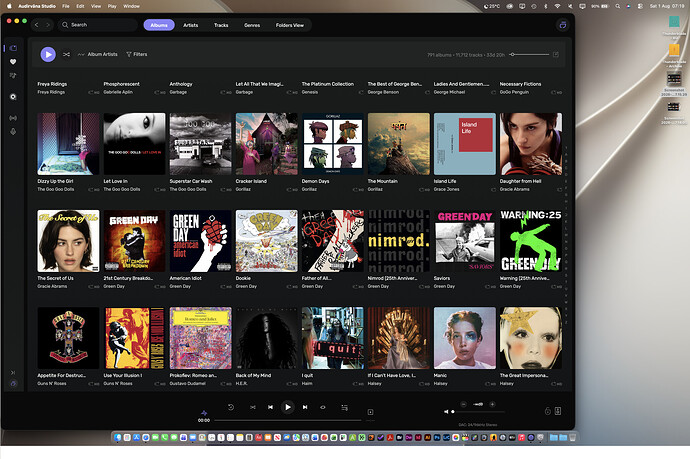690x459 pixels.
Task: Open the Audirvana Studio app menu
Action: pyautogui.click(x=37, y=6)
